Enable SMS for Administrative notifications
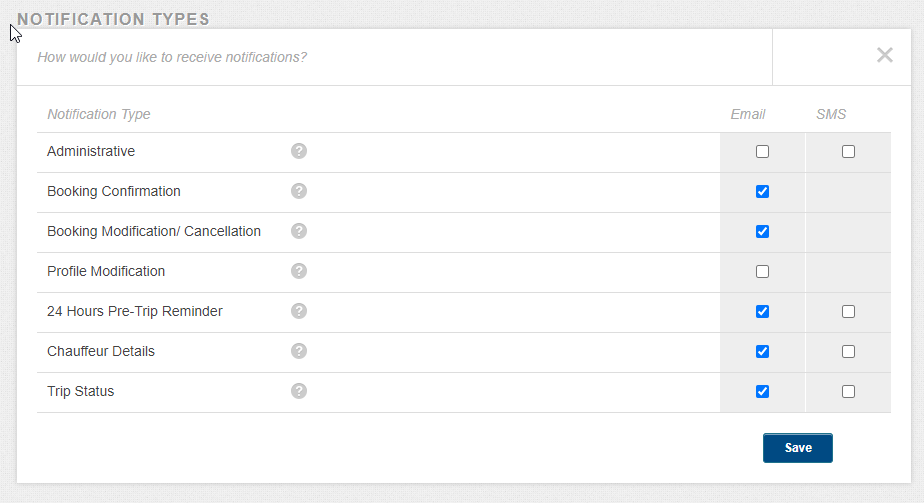924x503 pixels. tap(848, 152)
